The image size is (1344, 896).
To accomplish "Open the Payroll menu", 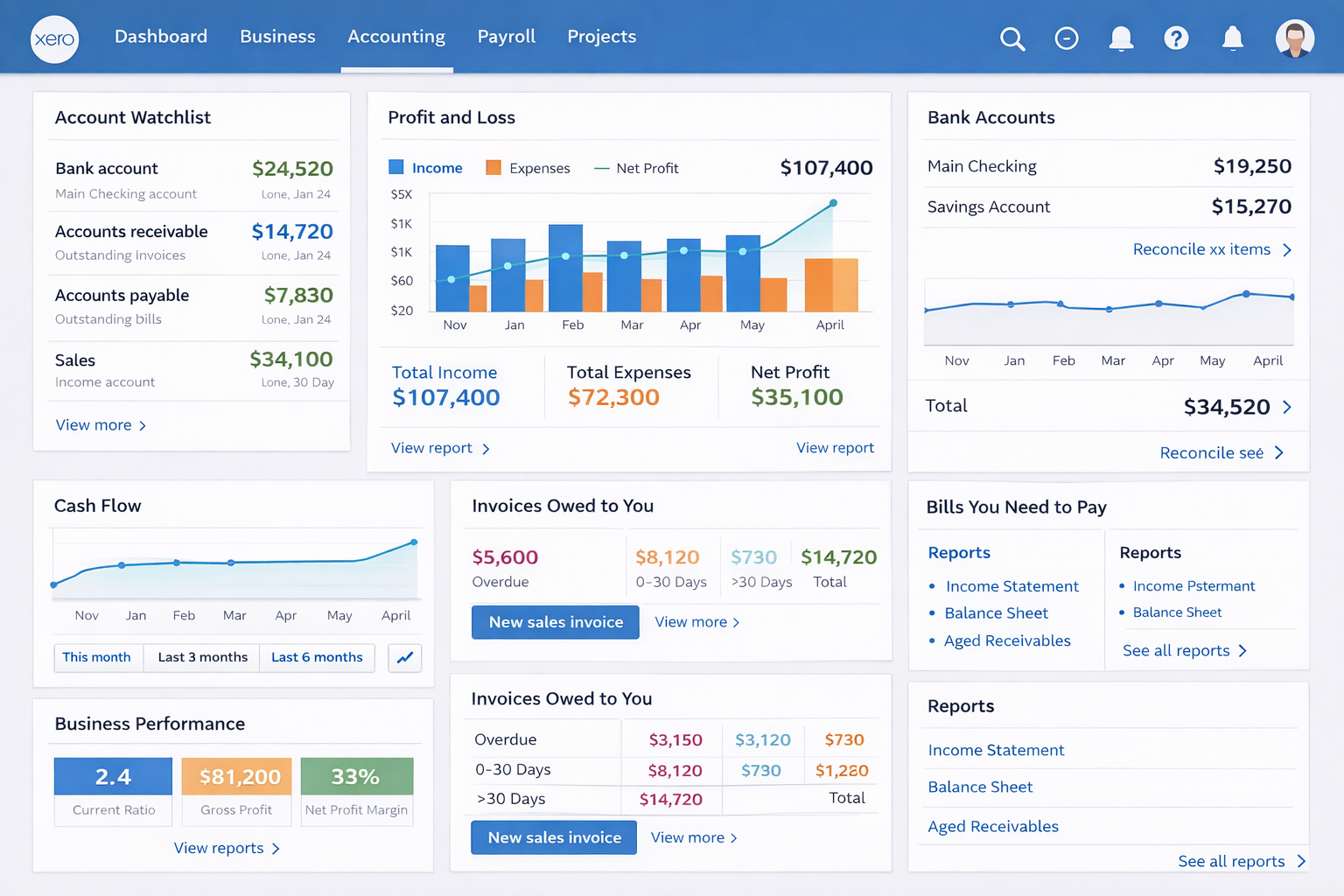I will coord(506,37).
